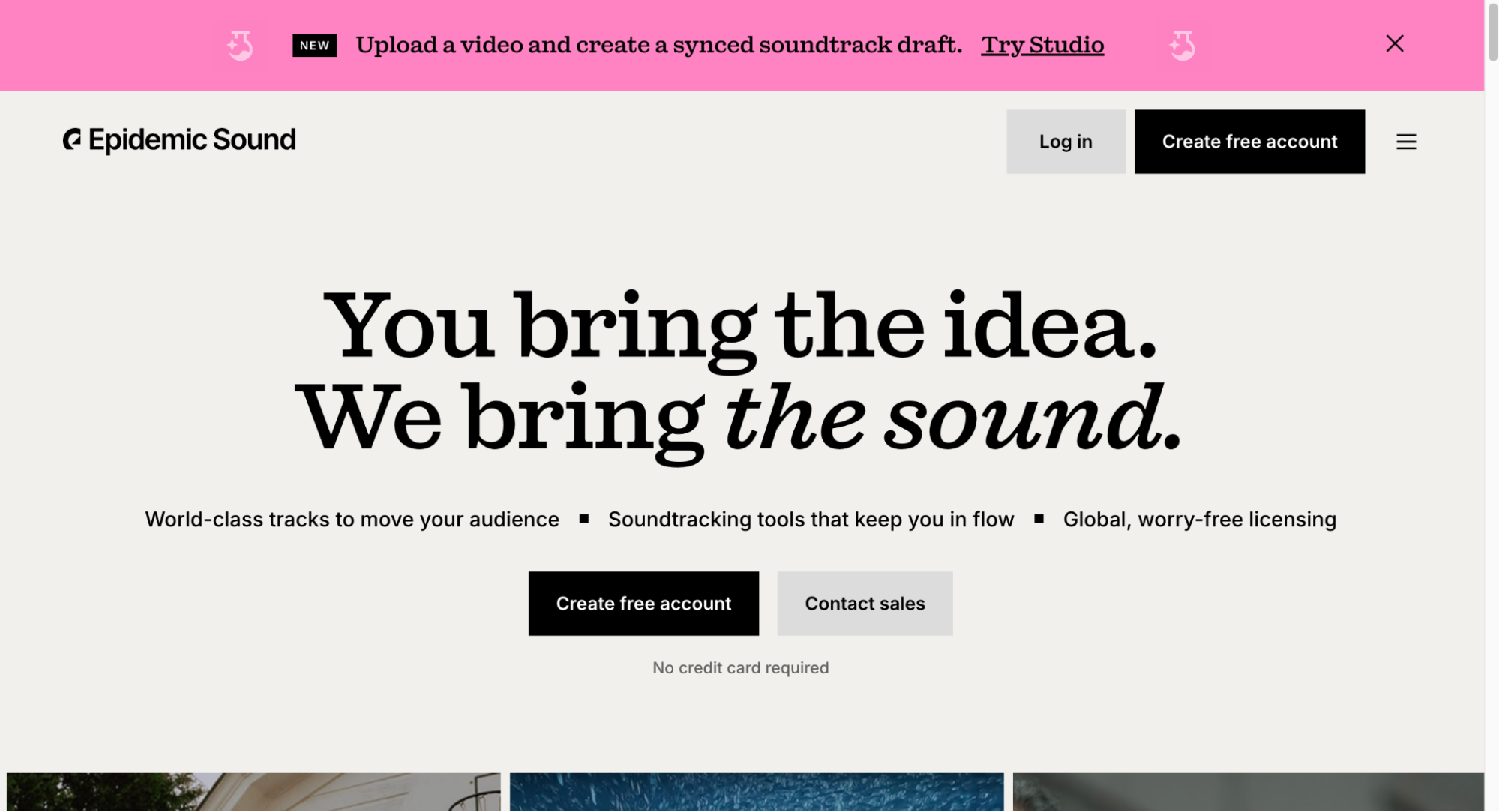Click the text No credit card required
This screenshot has height=812, width=1499.
coord(740,667)
